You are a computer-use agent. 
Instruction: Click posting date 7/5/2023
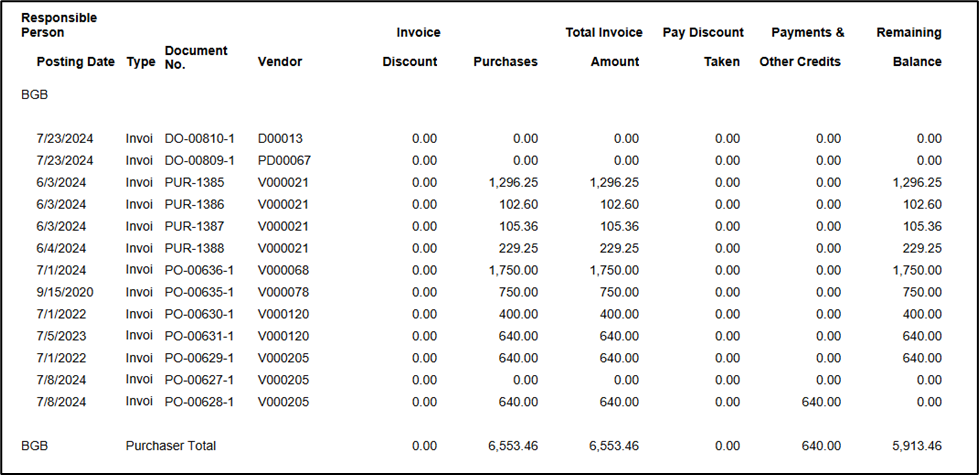click(61, 336)
